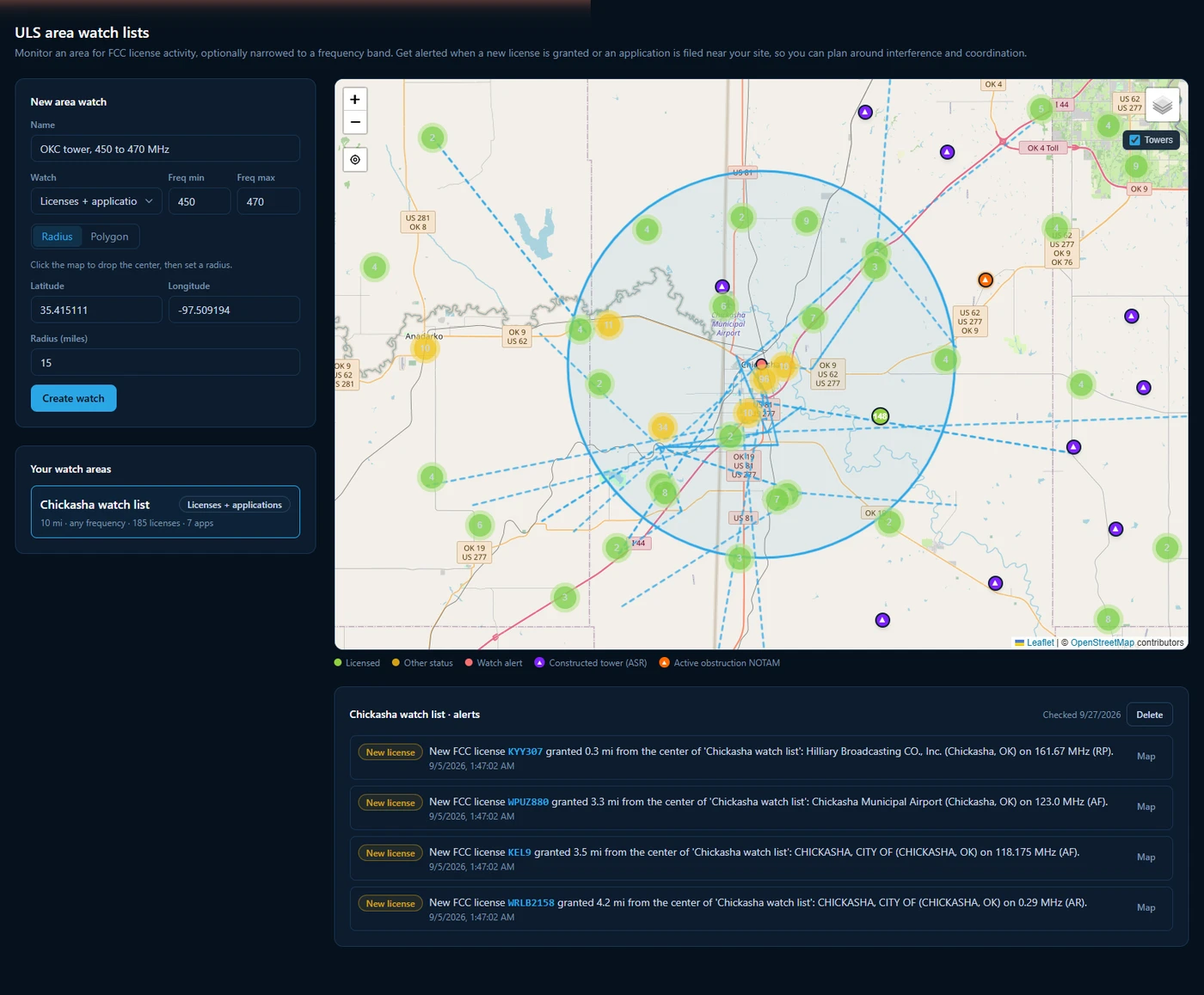Edit the Radius miles field
Viewport: 1204px width, 995px height.
[165, 362]
